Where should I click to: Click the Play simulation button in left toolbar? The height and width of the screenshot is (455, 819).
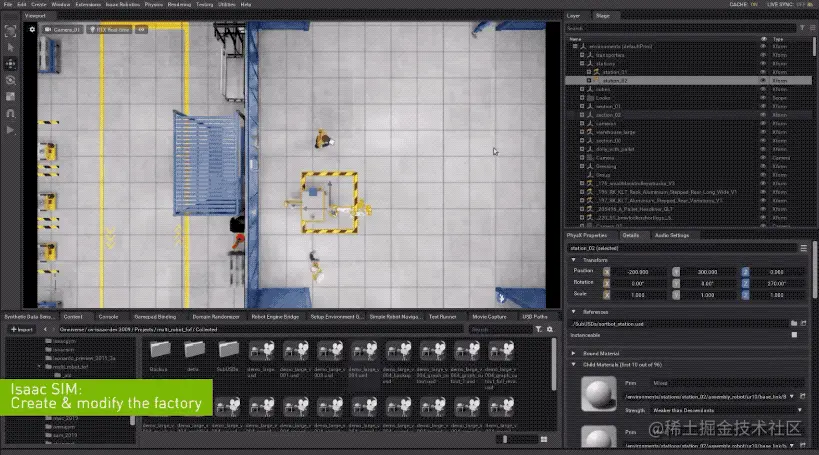(10, 130)
